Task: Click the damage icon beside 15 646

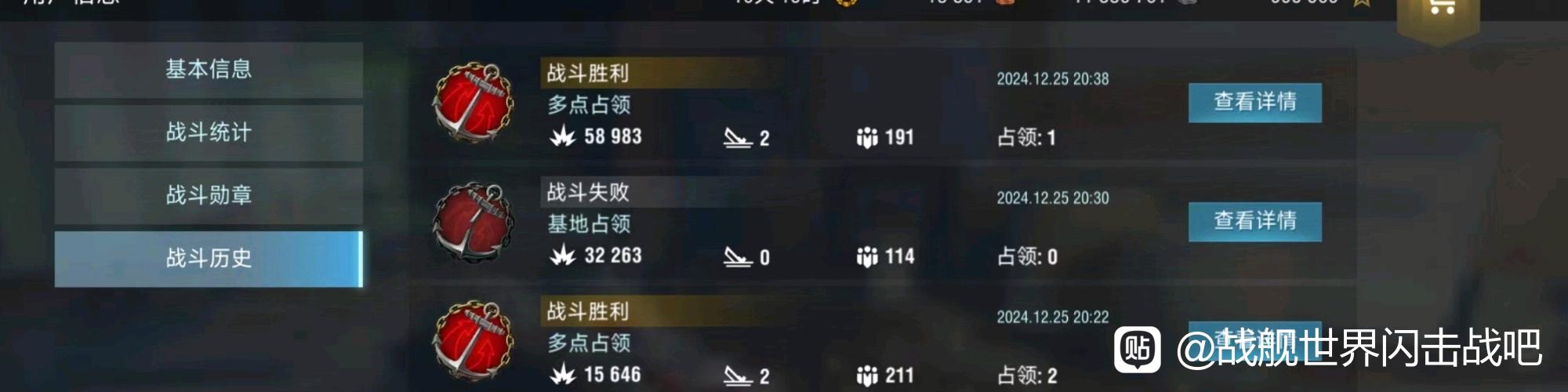Action: coord(562,375)
